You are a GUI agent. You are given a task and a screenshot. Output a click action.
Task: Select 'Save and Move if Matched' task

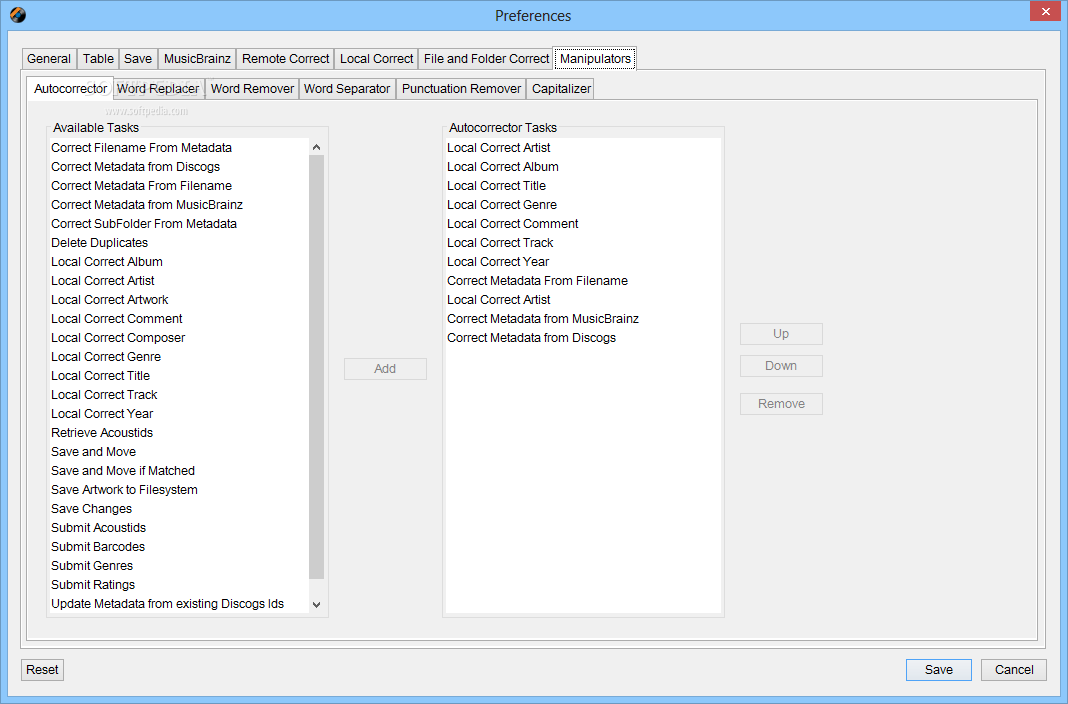(x=179, y=472)
